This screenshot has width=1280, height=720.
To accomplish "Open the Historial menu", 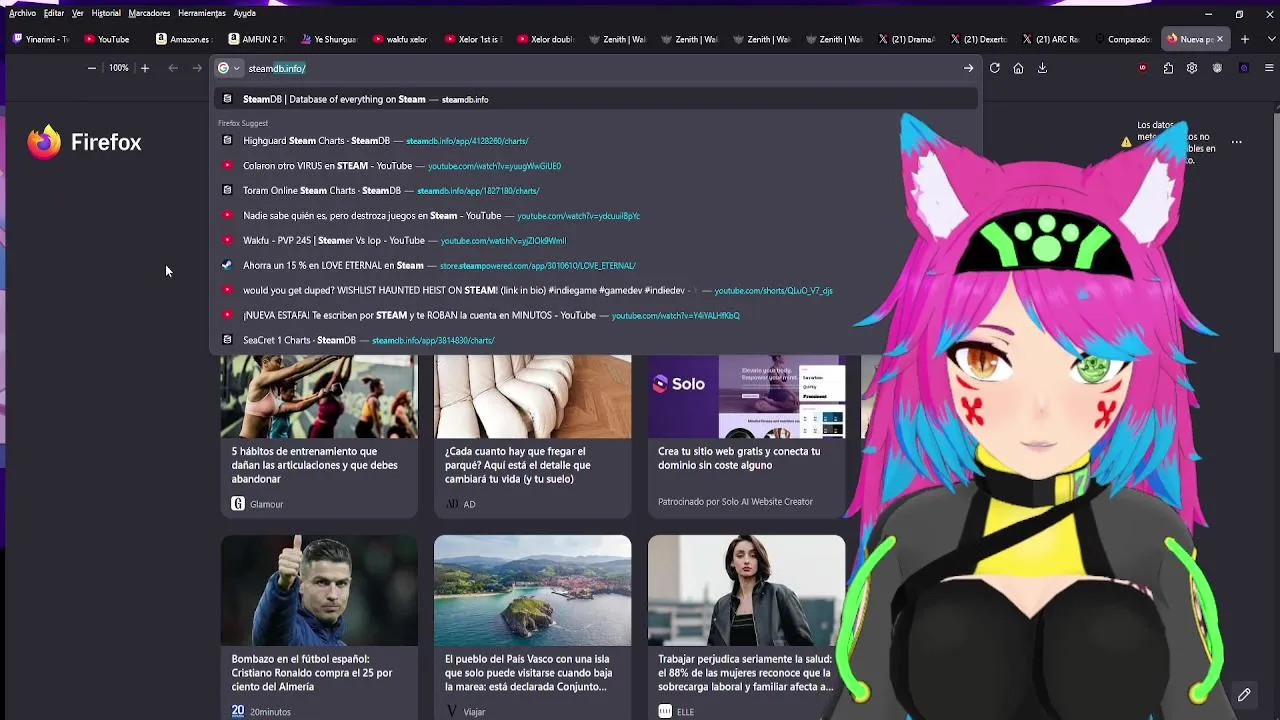I will (106, 13).
